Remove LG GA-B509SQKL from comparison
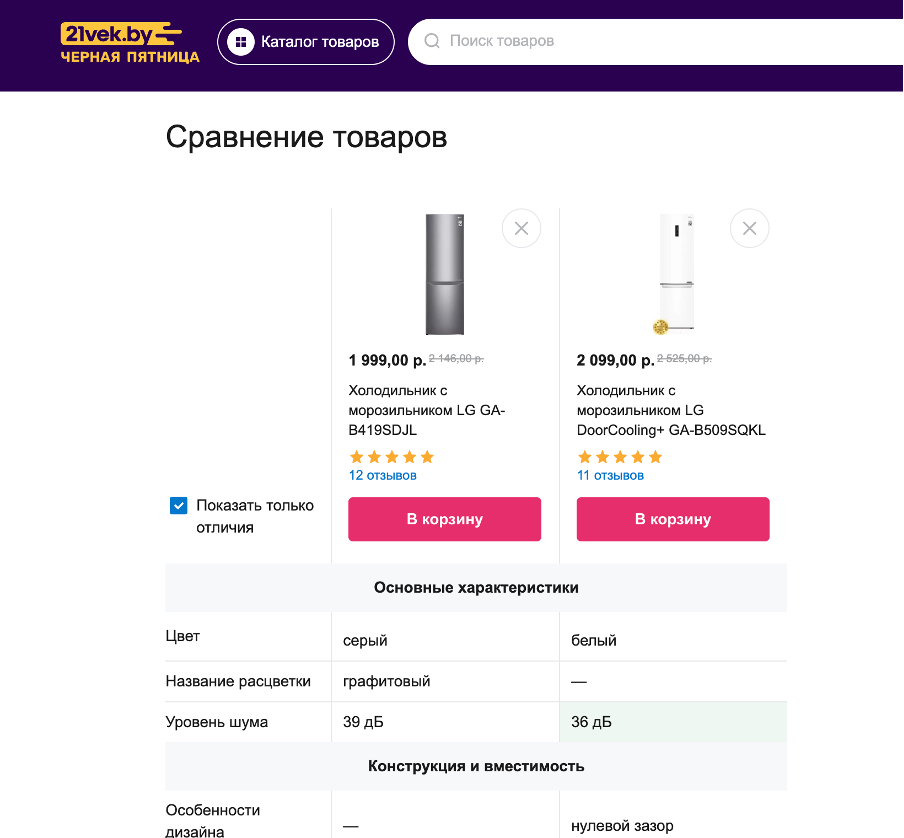This screenshot has height=838, width=904. click(x=750, y=229)
